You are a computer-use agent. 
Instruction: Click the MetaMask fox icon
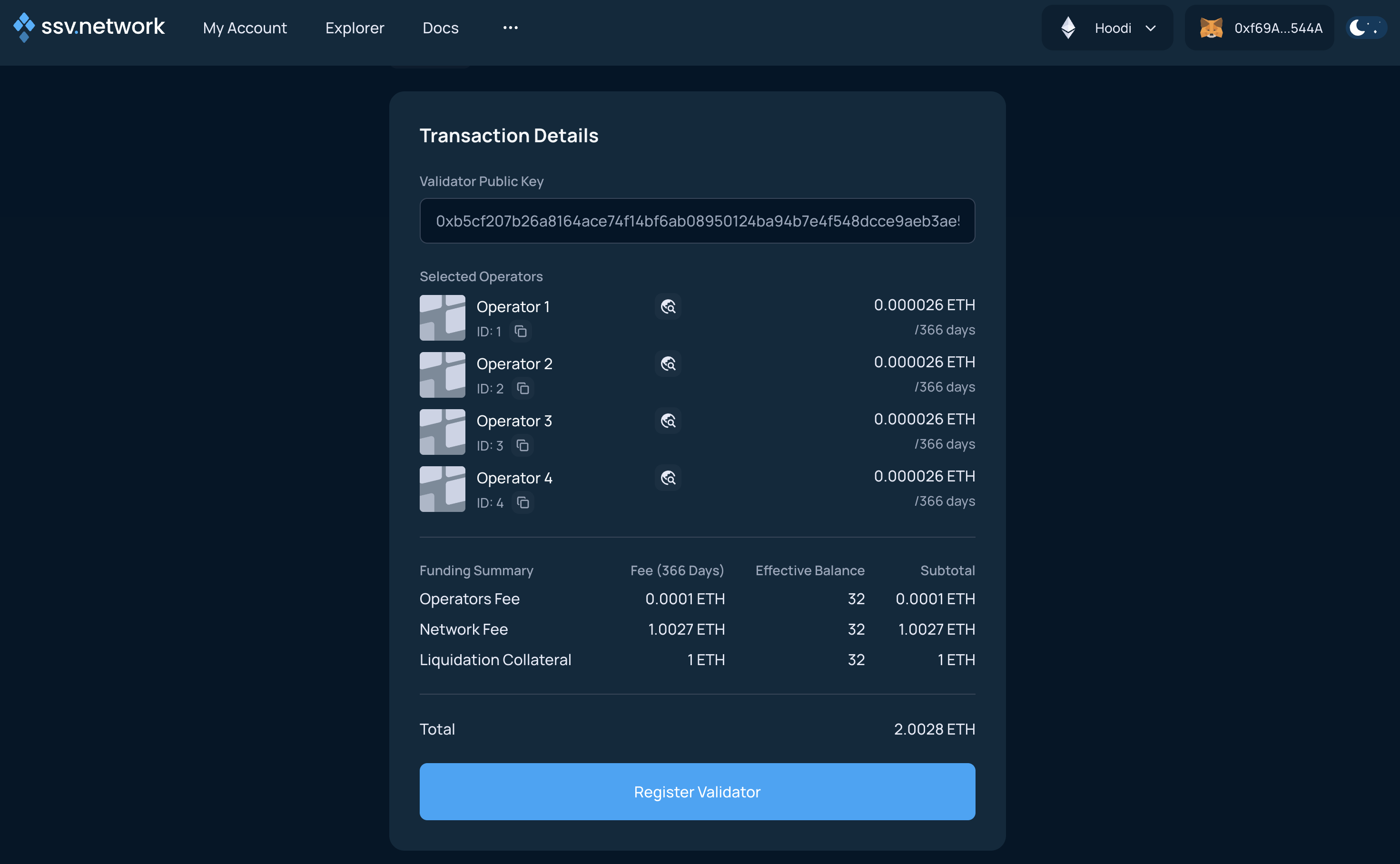pyautogui.click(x=1212, y=28)
